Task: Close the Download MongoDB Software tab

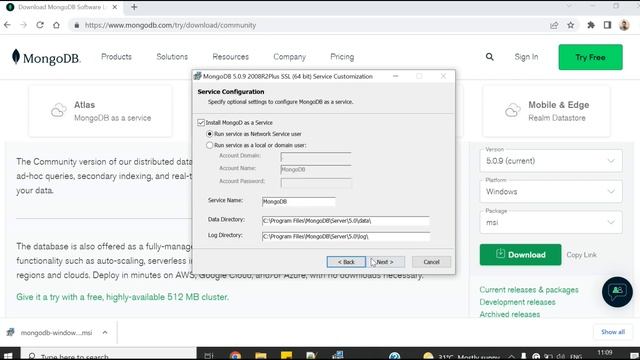Action: (x=115, y=7)
